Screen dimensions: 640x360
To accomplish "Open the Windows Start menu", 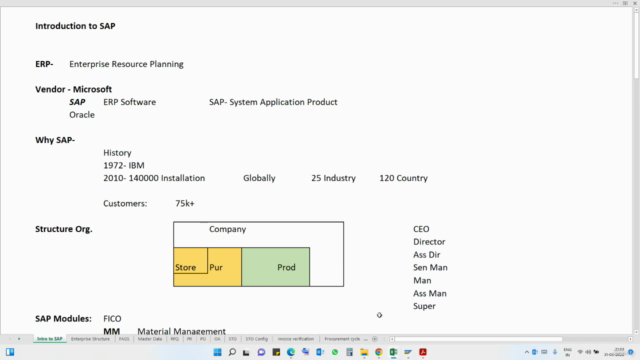I will [x=218, y=352].
